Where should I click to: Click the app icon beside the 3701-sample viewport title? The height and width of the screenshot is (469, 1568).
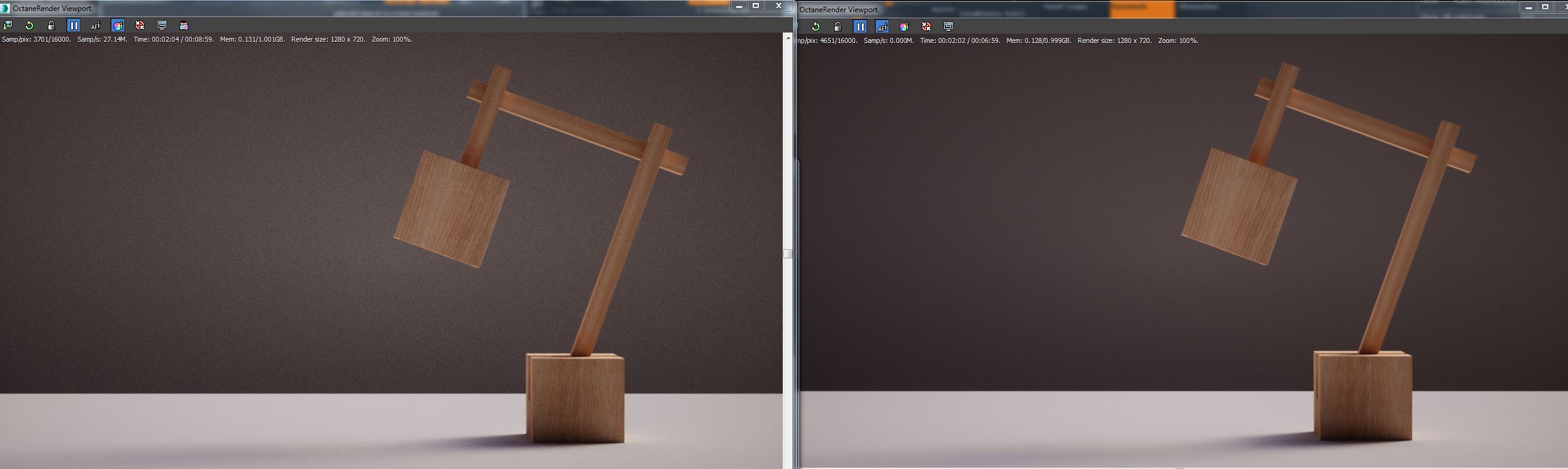[6, 9]
